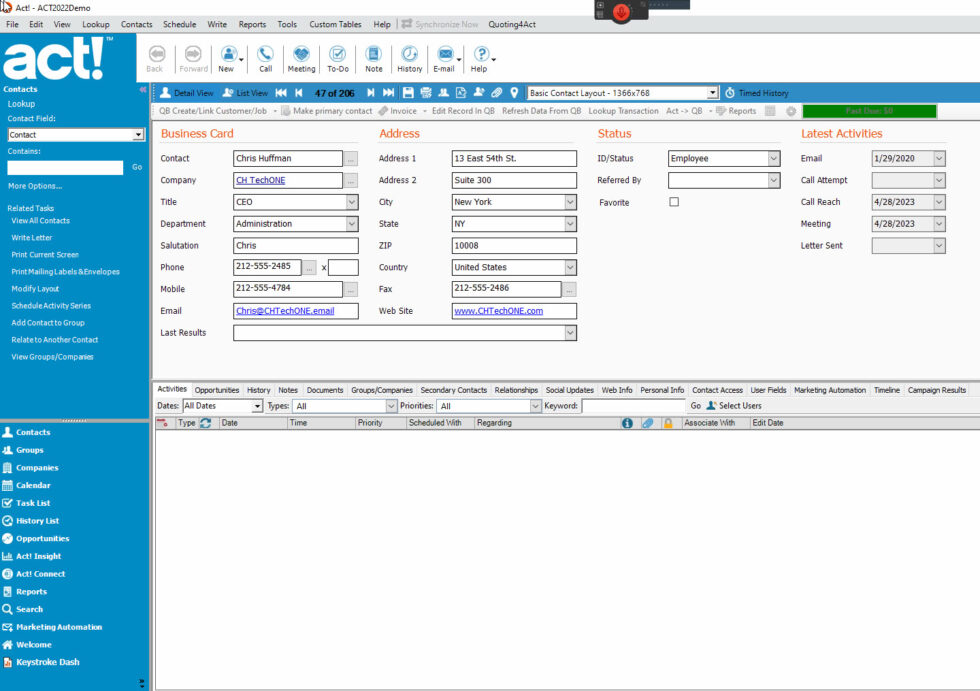The height and width of the screenshot is (691, 980).
Task: Create a Meeting with the Meeting icon
Action: tap(301, 58)
